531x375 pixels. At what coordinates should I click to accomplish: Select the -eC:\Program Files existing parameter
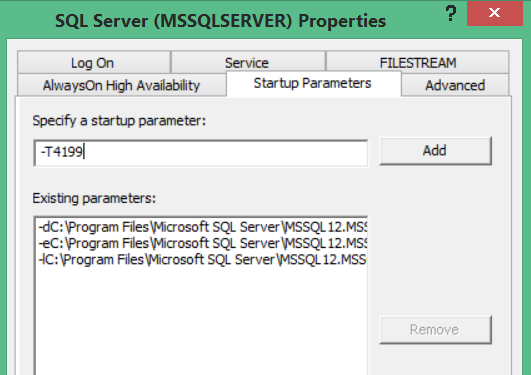pos(202,243)
